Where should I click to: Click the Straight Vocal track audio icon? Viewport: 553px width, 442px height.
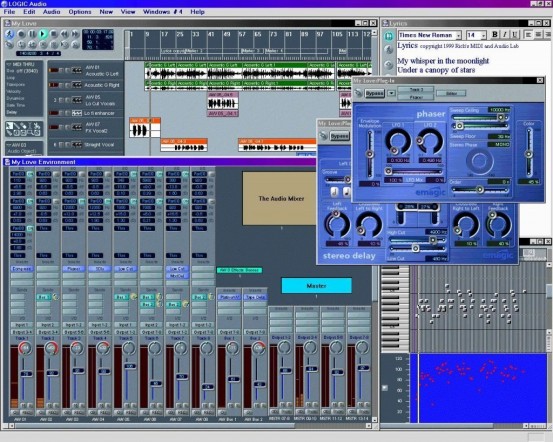pyautogui.click(x=77, y=145)
